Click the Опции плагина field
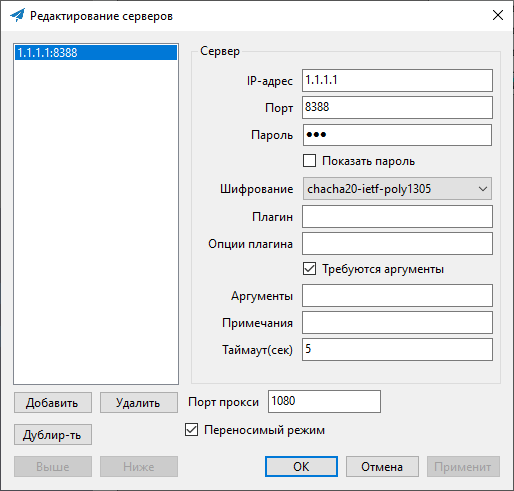Image resolution: width=514 pixels, height=491 pixels. point(397,244)
